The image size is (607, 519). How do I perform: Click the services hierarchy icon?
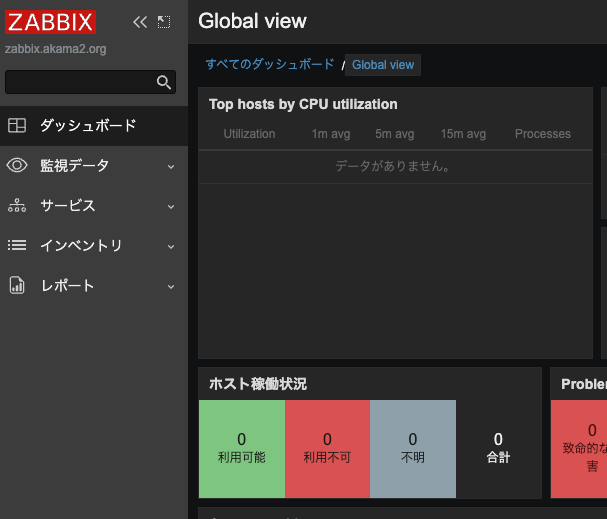pyautogui.click(x=17, y=206)
